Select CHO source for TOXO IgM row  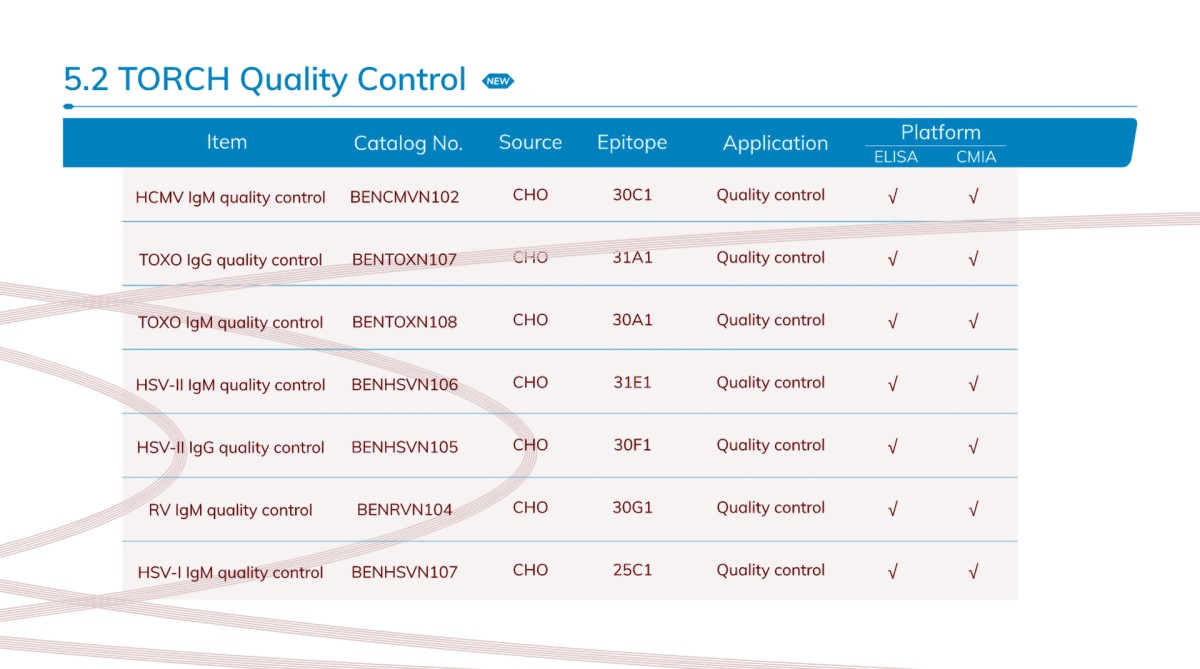click(x=530, y=320)
